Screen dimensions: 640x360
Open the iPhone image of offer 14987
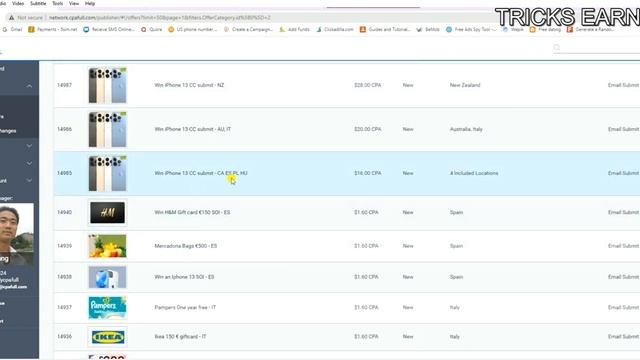[x=107, y=85]
